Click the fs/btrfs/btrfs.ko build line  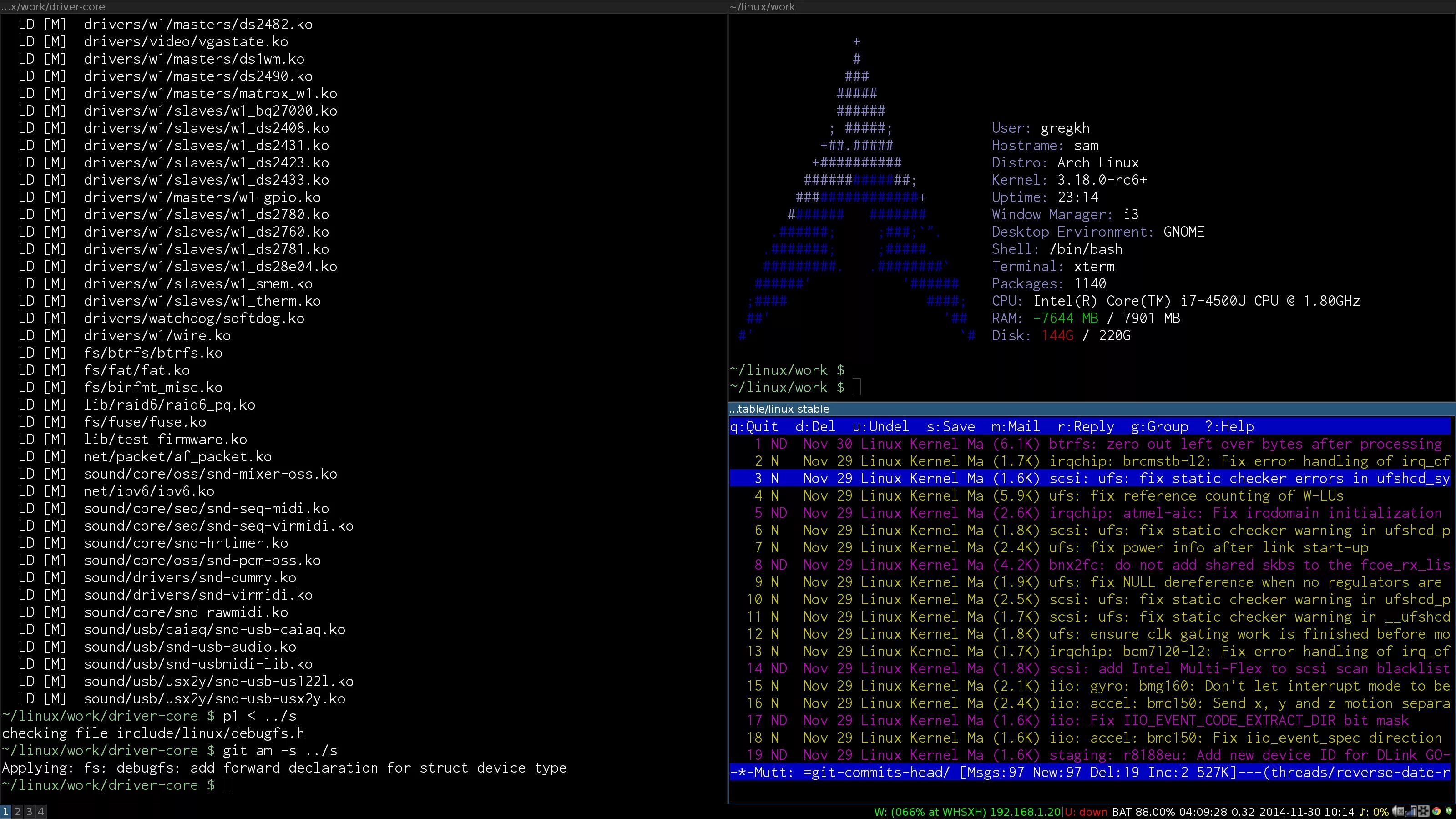coord(121,353)
